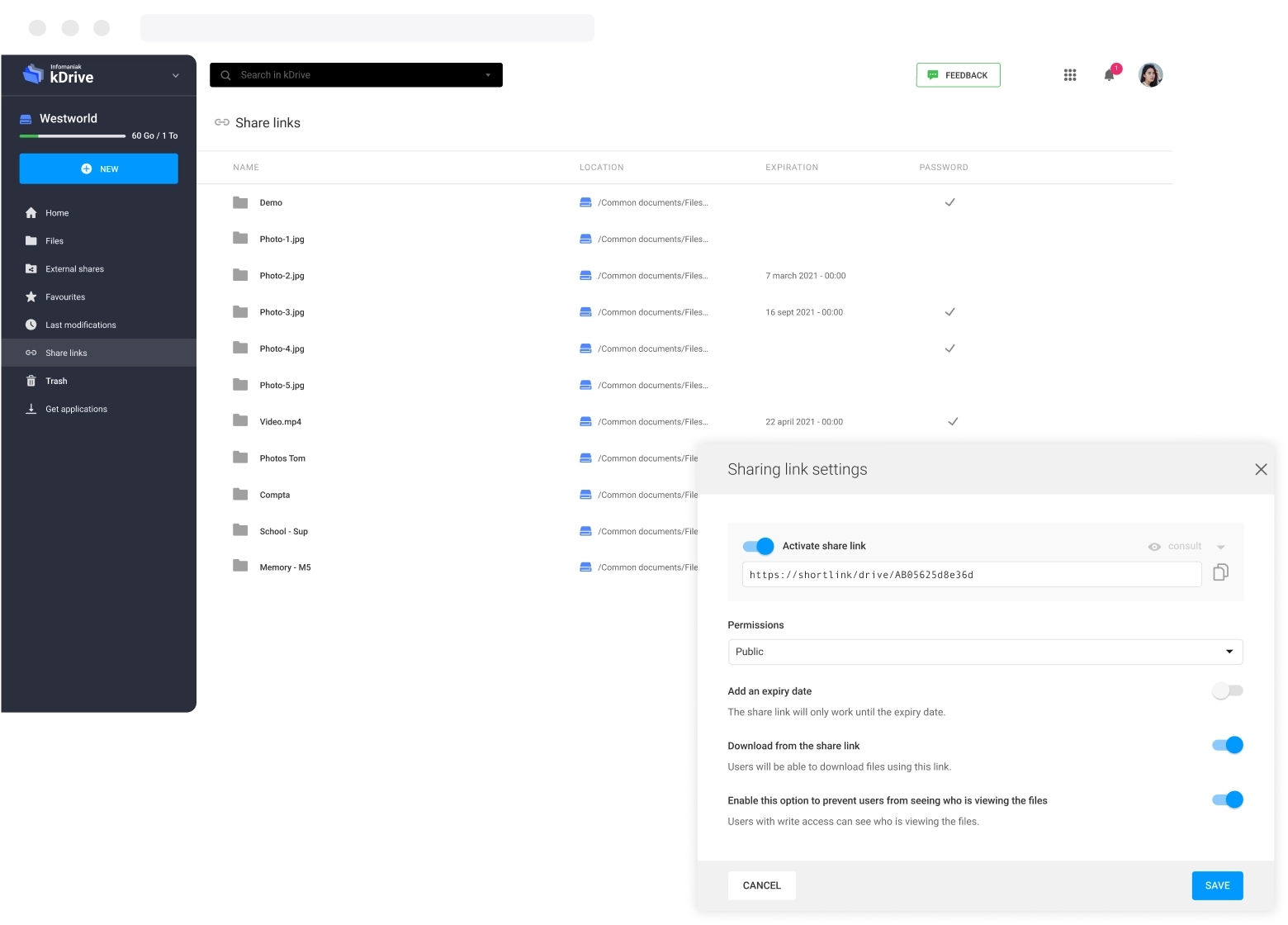Sort by the NAME column header
This screenshot has height=925, width=1288.
click(246, 168)
